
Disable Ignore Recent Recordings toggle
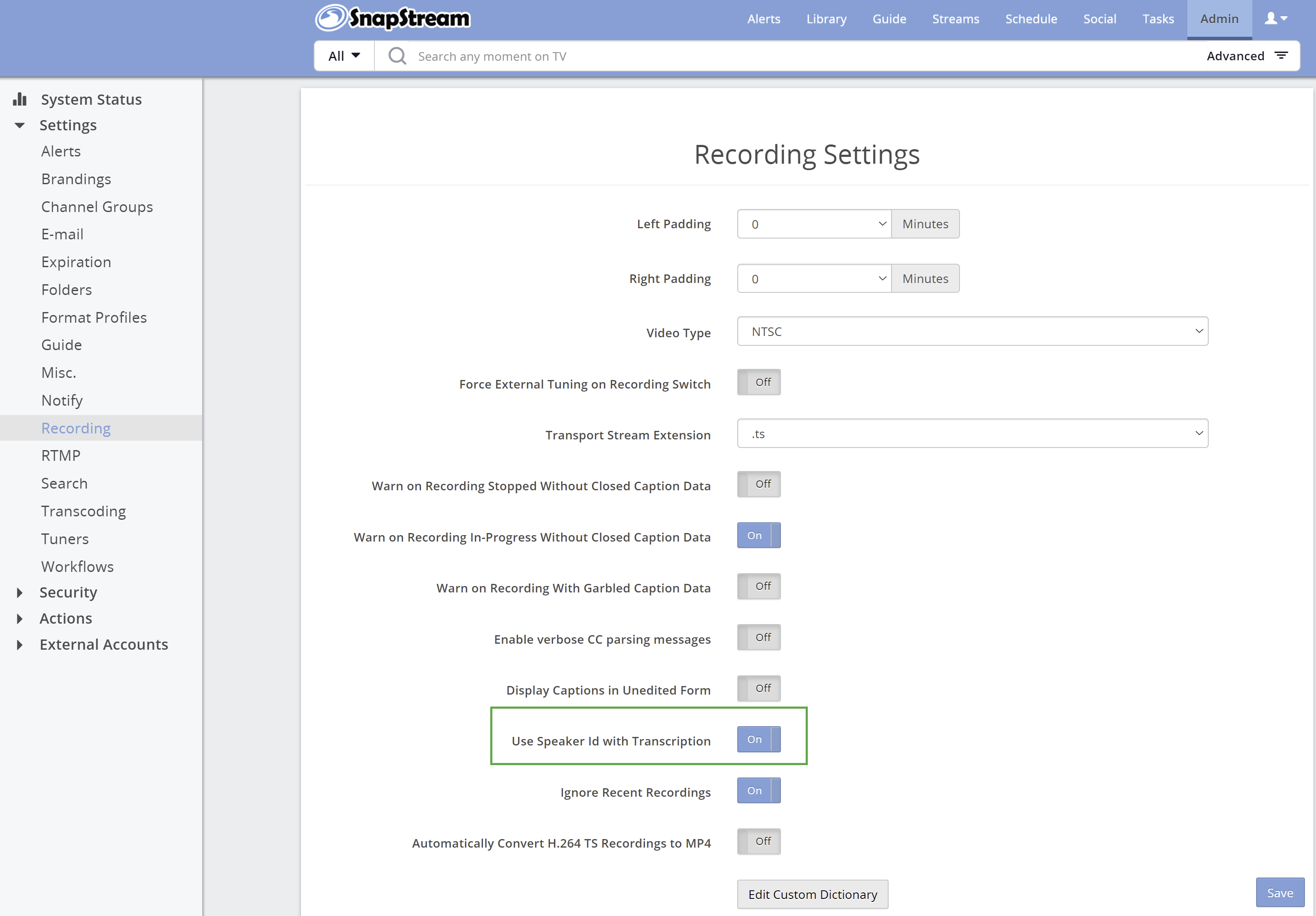(758, 790)
